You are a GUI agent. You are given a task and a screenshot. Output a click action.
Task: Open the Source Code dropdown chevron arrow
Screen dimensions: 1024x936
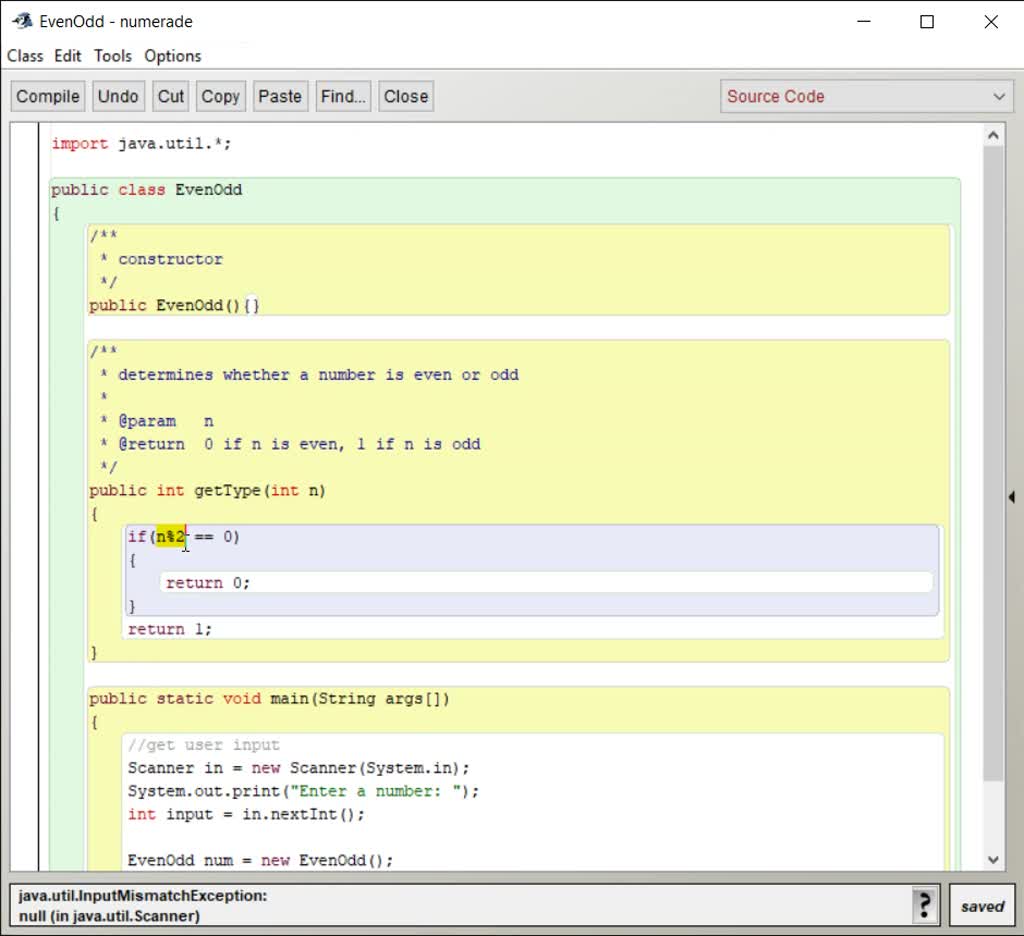tap(997, 96)
